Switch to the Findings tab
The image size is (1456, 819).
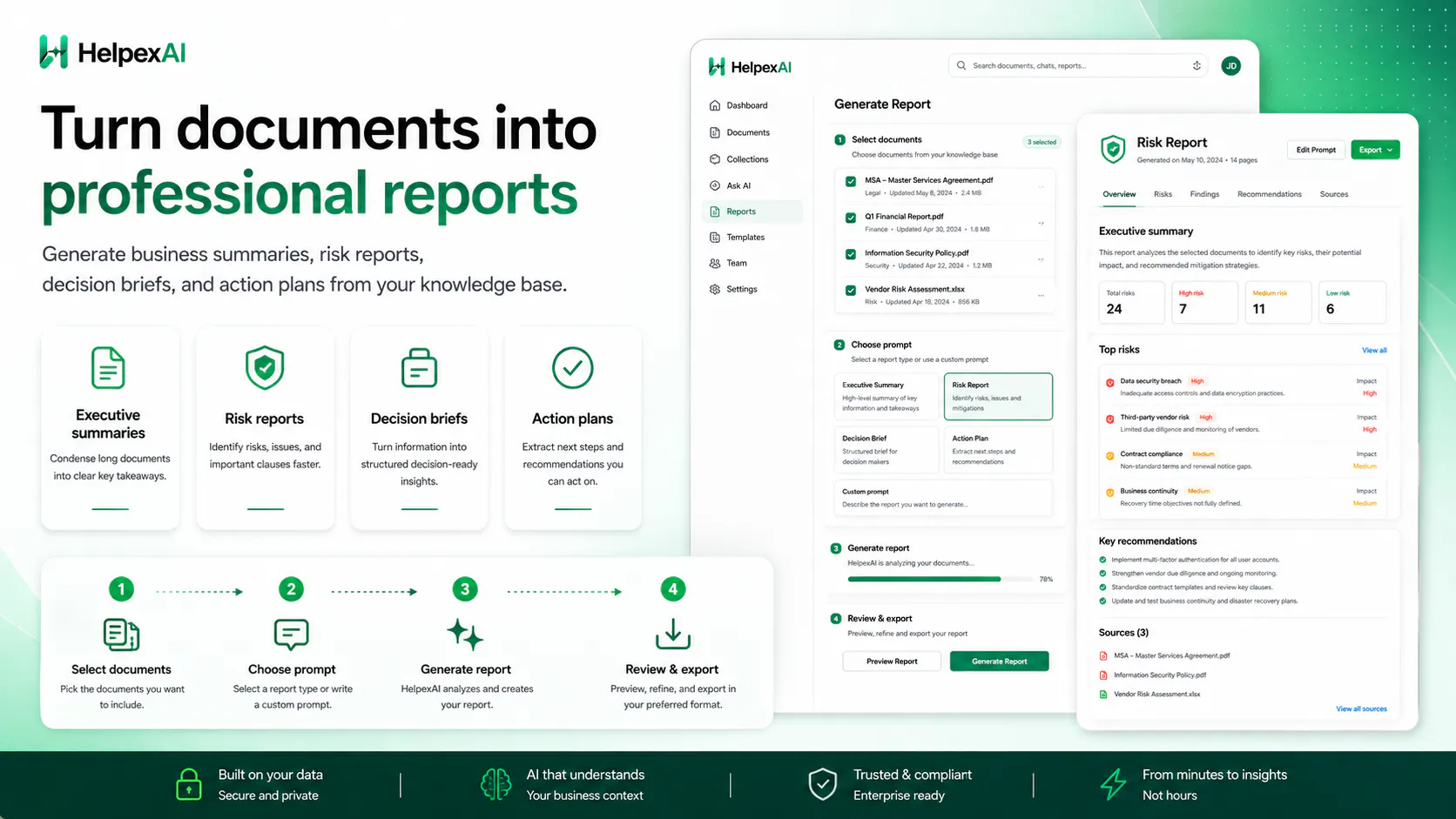[1204, 194]
